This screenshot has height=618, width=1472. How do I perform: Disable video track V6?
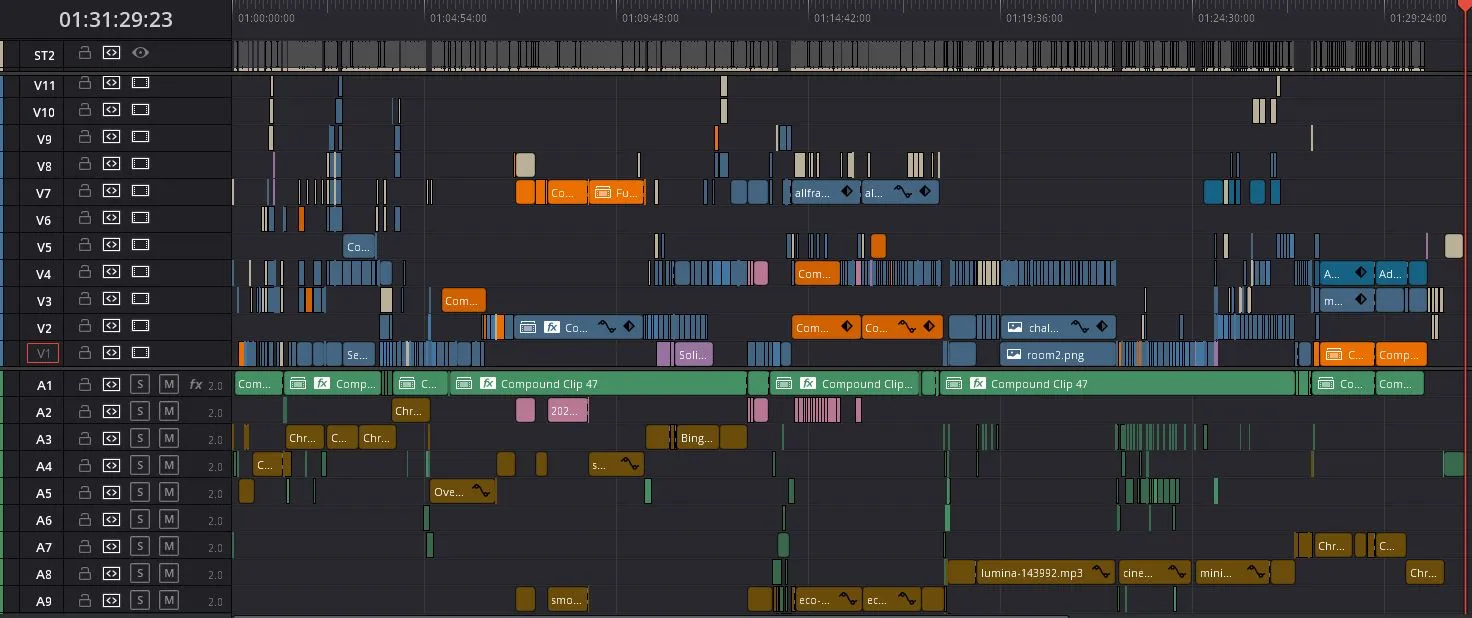140,217
